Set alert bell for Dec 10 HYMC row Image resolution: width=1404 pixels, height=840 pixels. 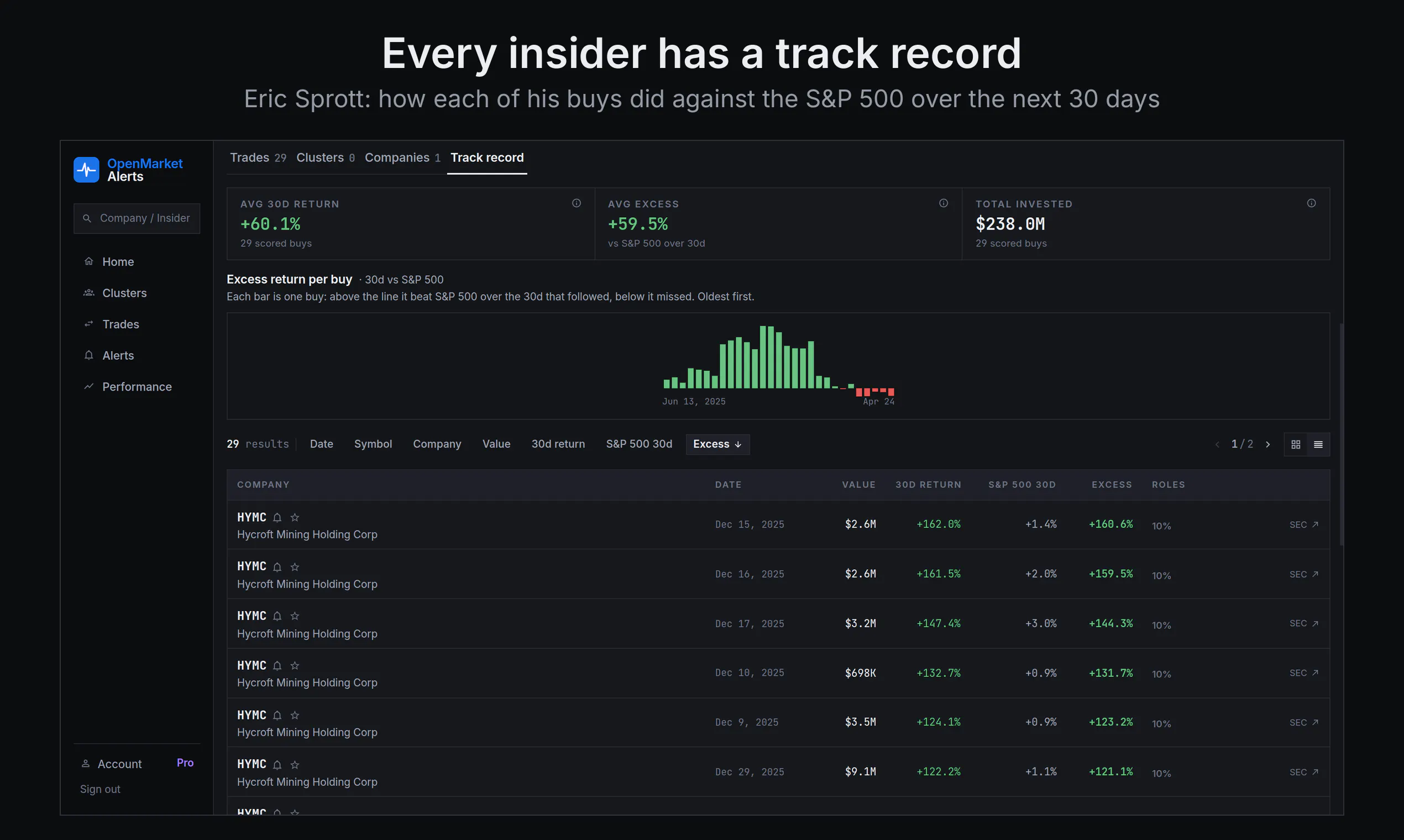(277, 666)
